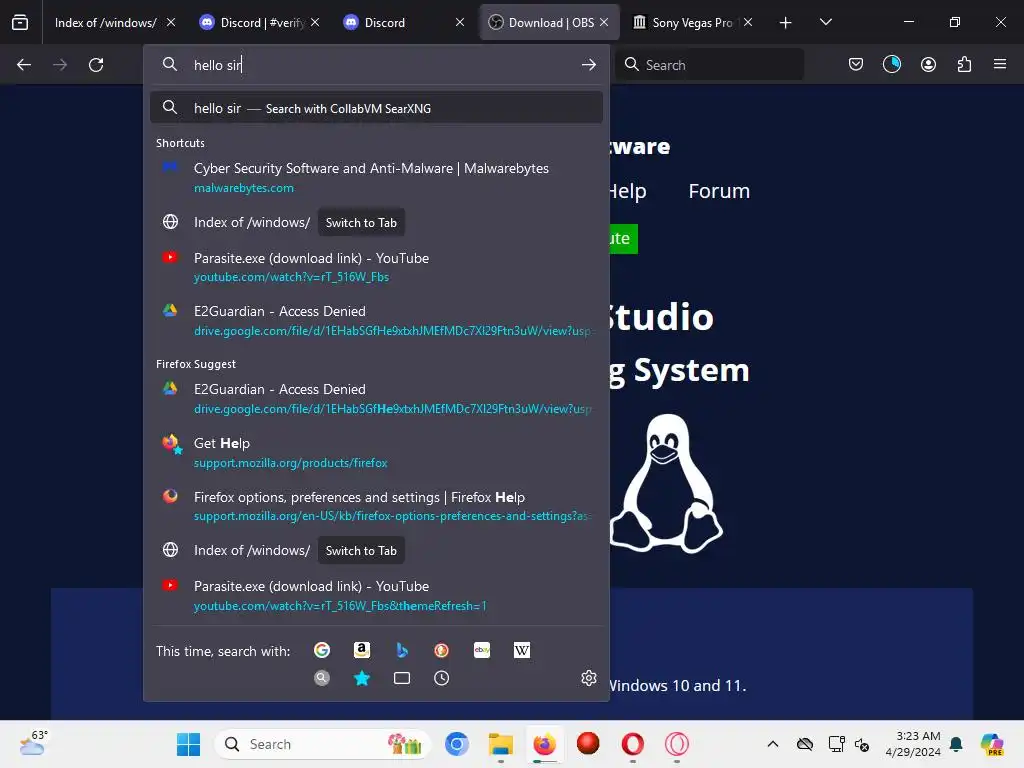This screenshot has height=768, width=1024.
Task: Click Switch to Tab under Firefox Suggest
Action: click(361, 551)
